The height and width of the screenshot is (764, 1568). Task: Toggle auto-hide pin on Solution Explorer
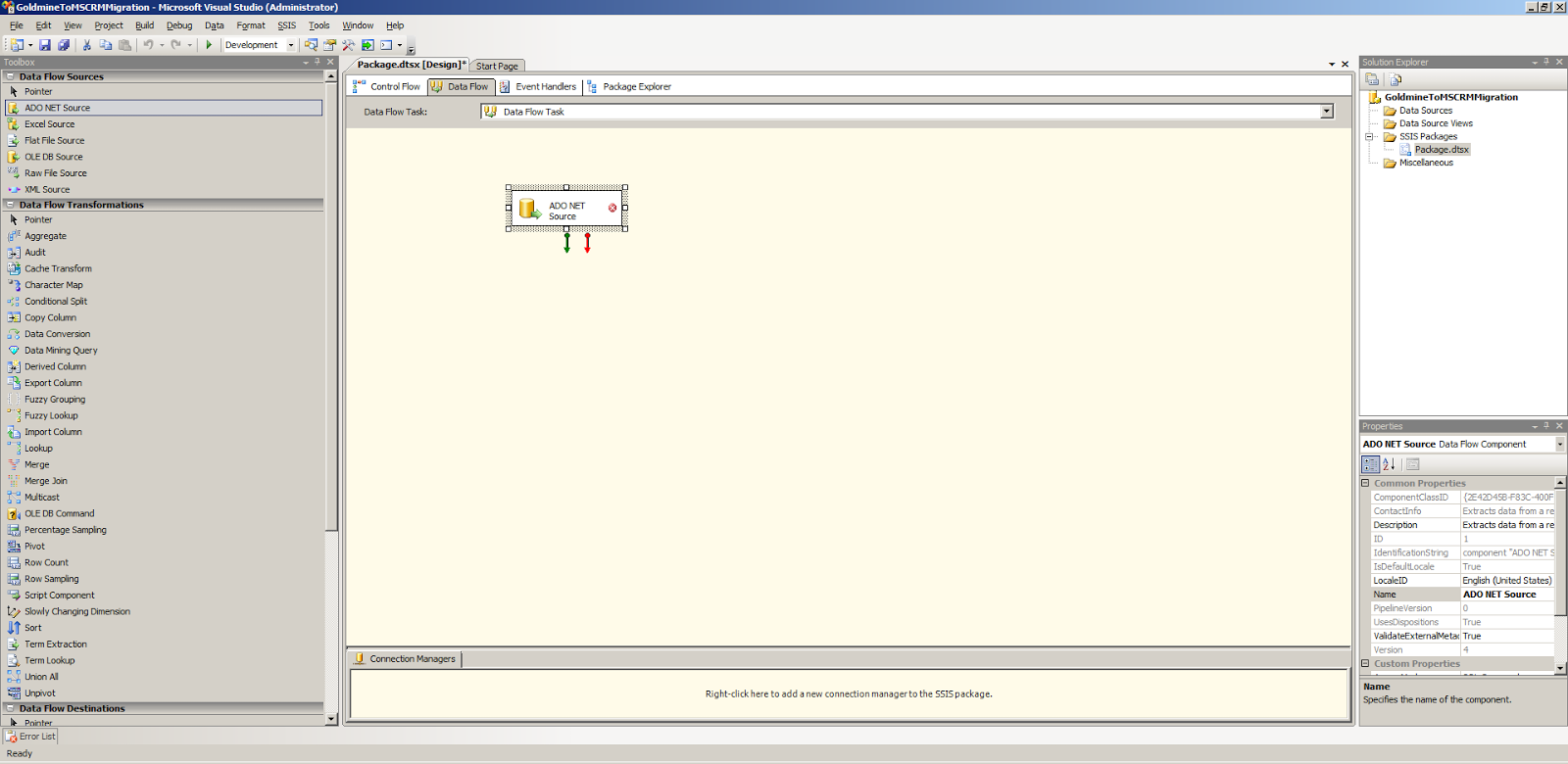pyautogui.click(x=1546, y=62)
